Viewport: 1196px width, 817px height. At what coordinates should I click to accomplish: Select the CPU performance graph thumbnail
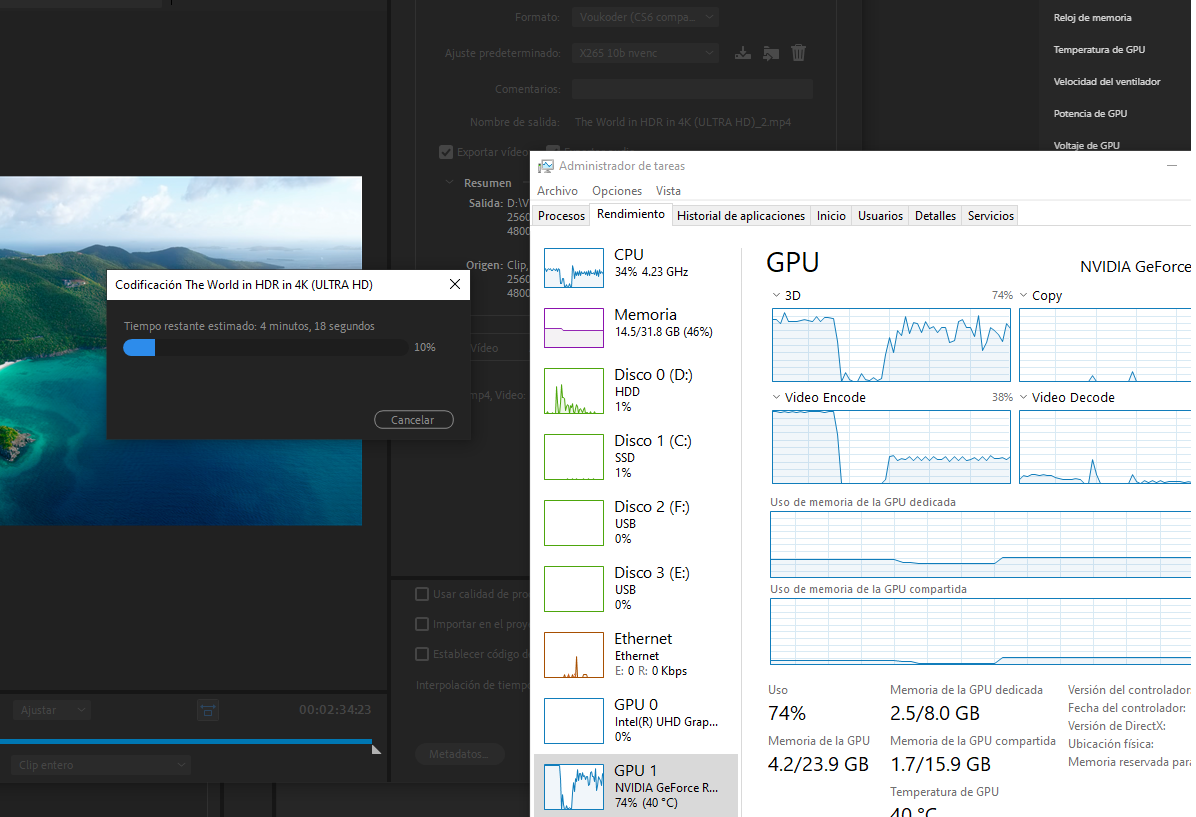click(x=573, y=269)
